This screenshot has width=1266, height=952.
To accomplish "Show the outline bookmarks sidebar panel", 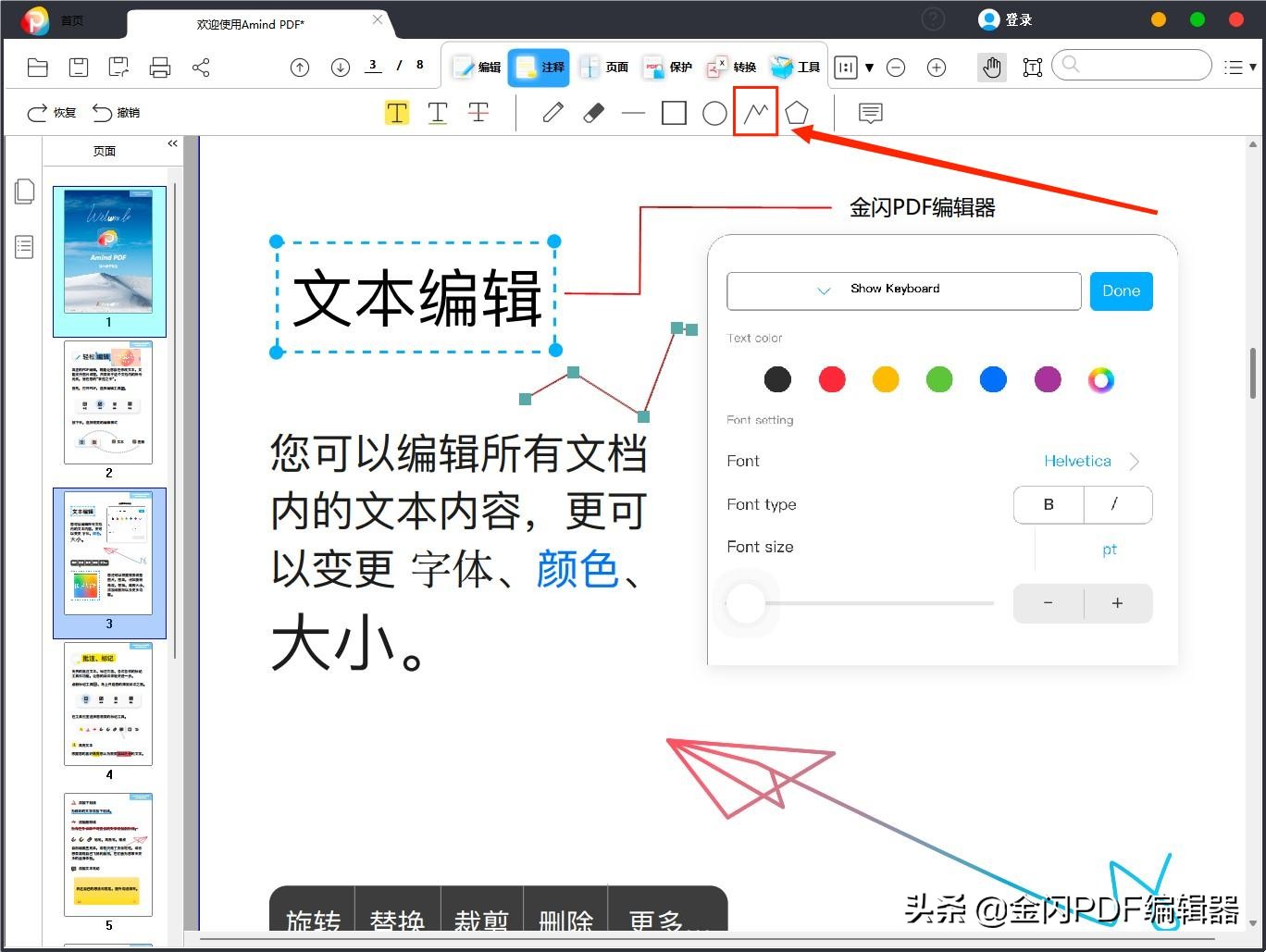I will point(25,247).
